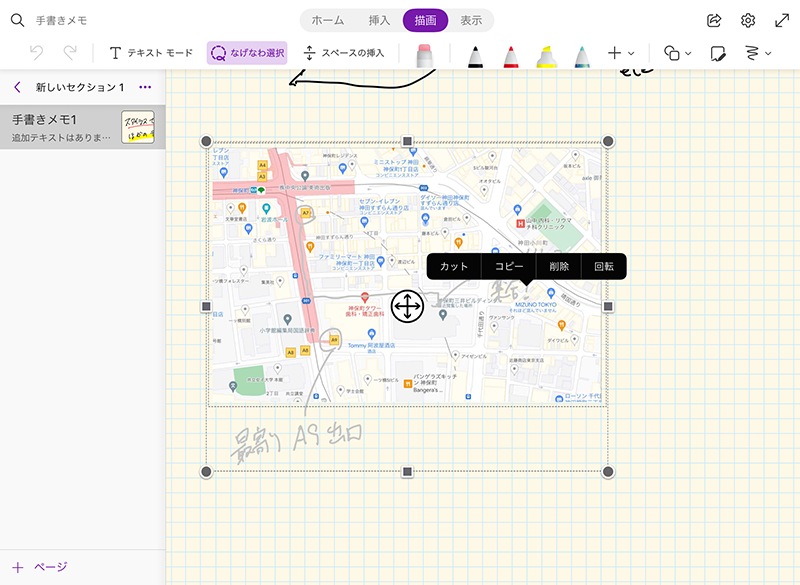Choose 削除 in context menu
Viewport: 800px width, 585px height.
[559, 266]
